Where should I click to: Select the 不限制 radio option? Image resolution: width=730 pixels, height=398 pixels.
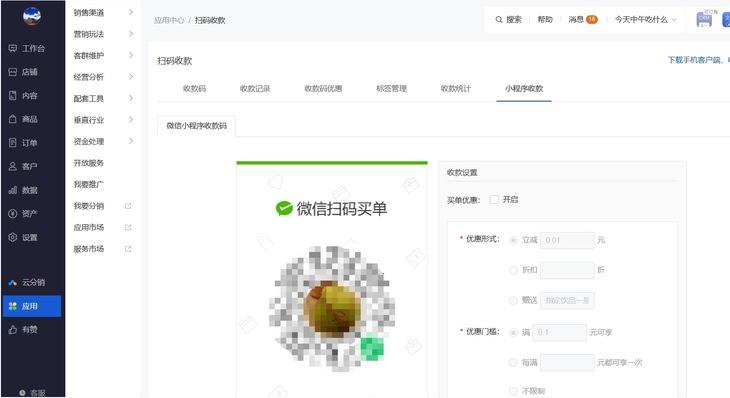pyautogui.click(x=513, y=391)
